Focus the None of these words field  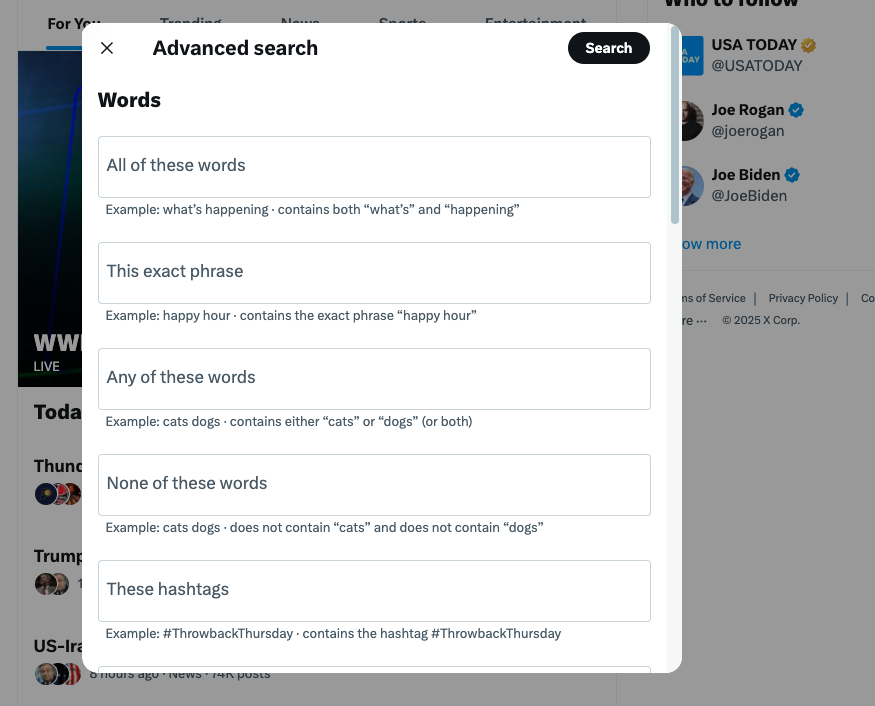pyautogui.click(x=374, y=485)
